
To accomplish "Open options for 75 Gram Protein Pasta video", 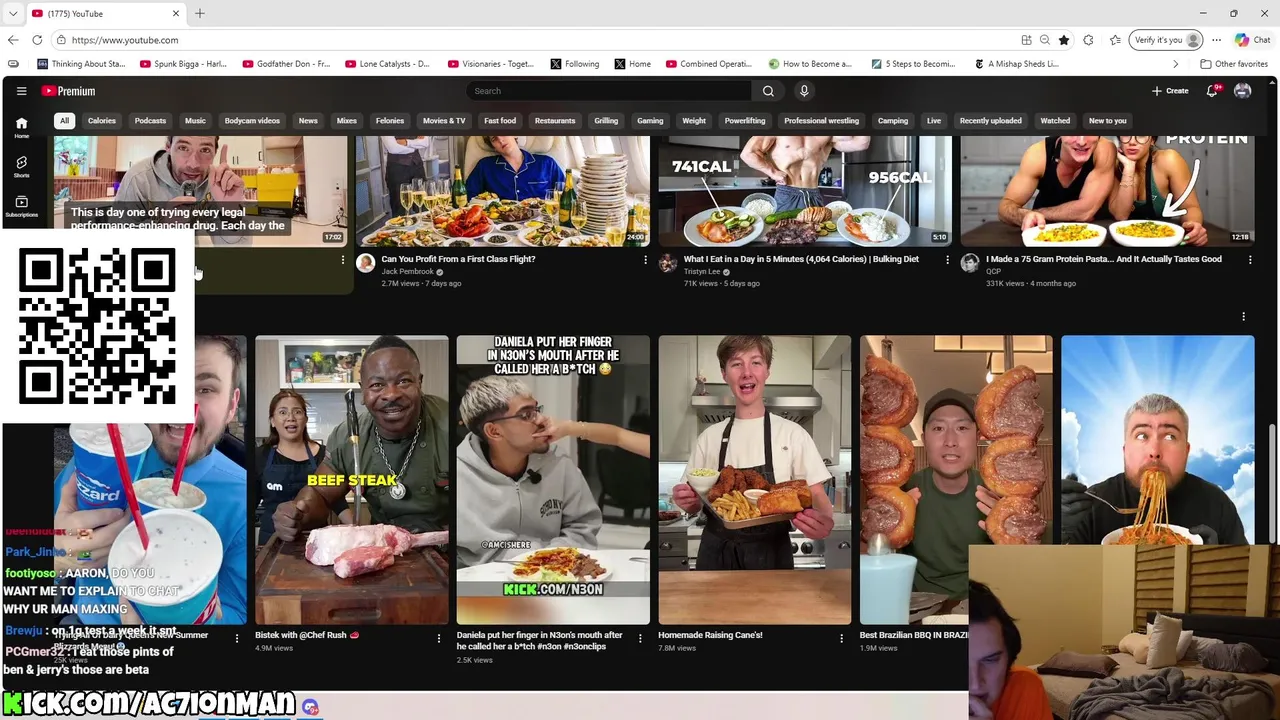I will pyautogui.click(x=1249, y=260).
